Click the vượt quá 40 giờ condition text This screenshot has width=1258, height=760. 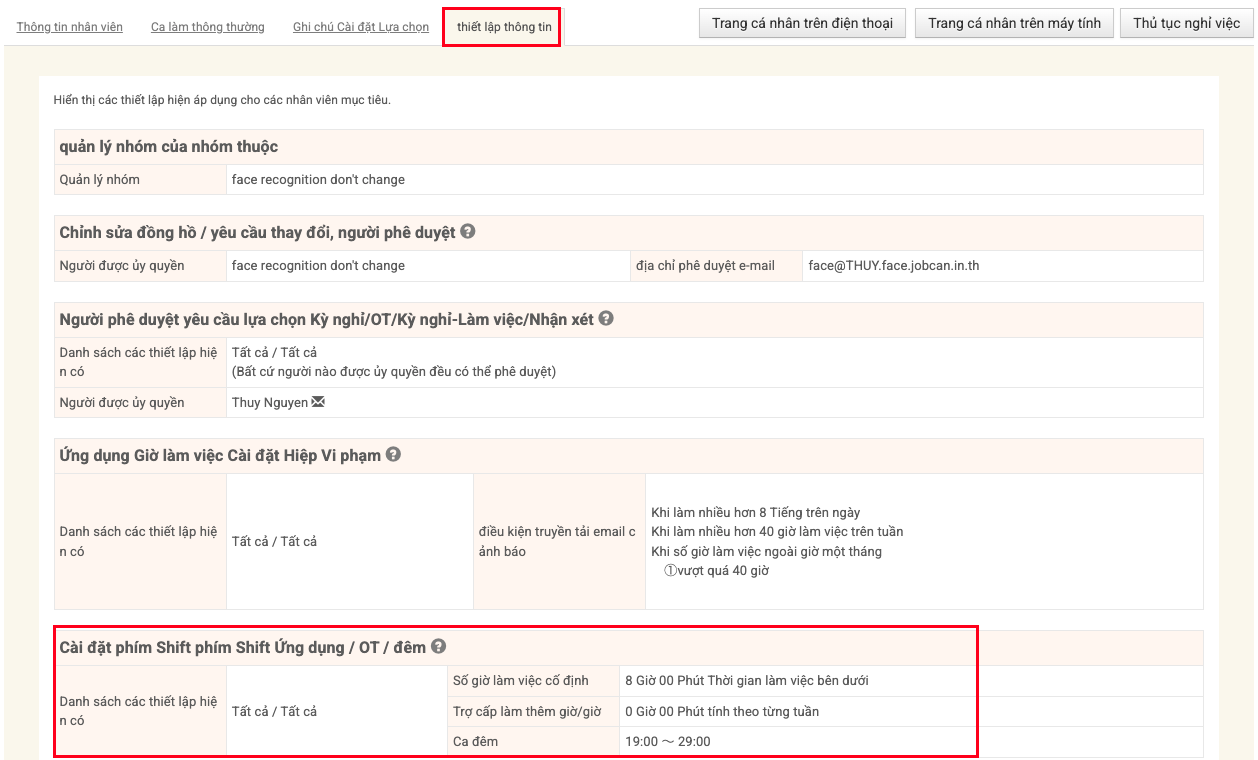(x=723, y=571)
